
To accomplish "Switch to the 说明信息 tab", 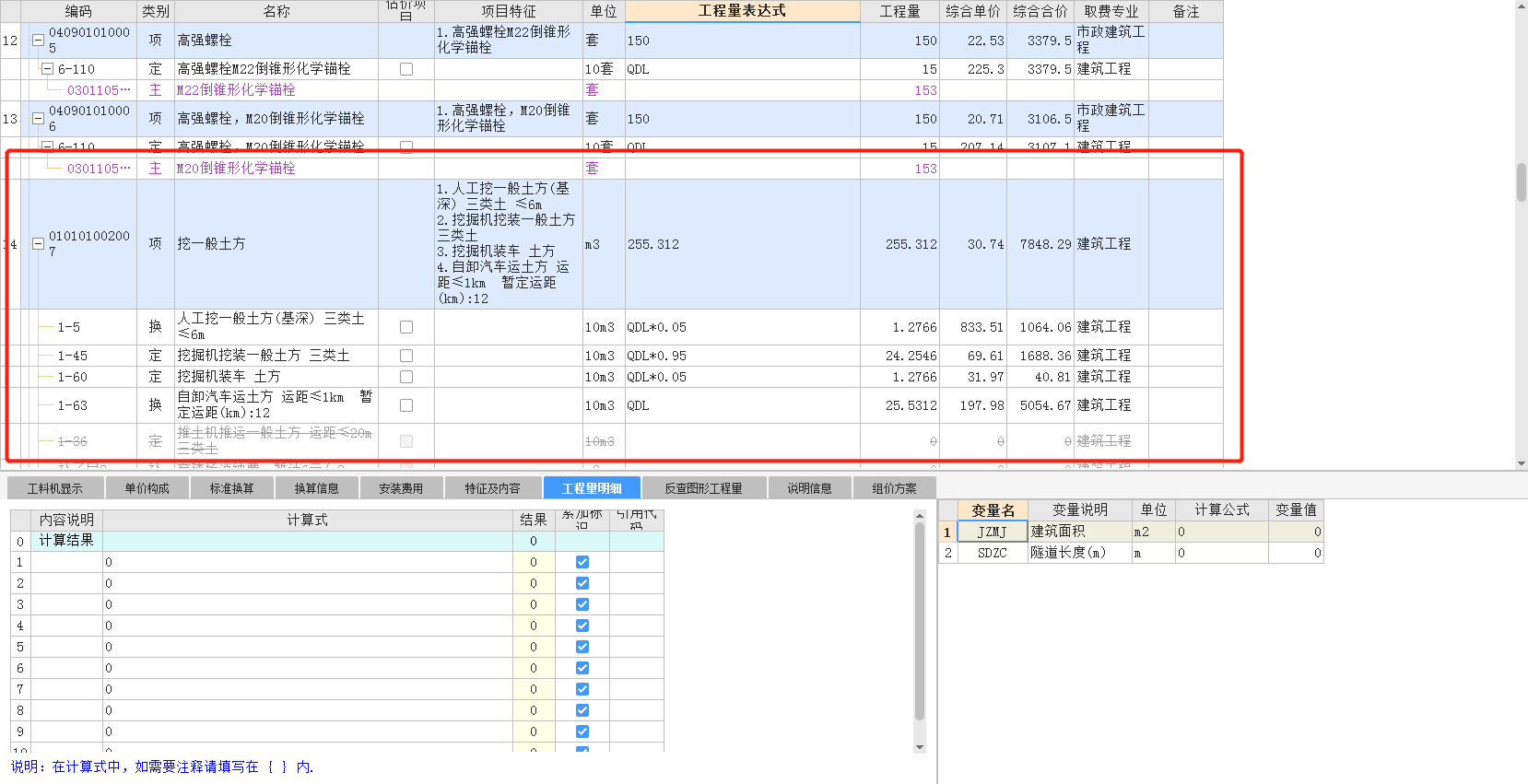I will pos(809,488).
